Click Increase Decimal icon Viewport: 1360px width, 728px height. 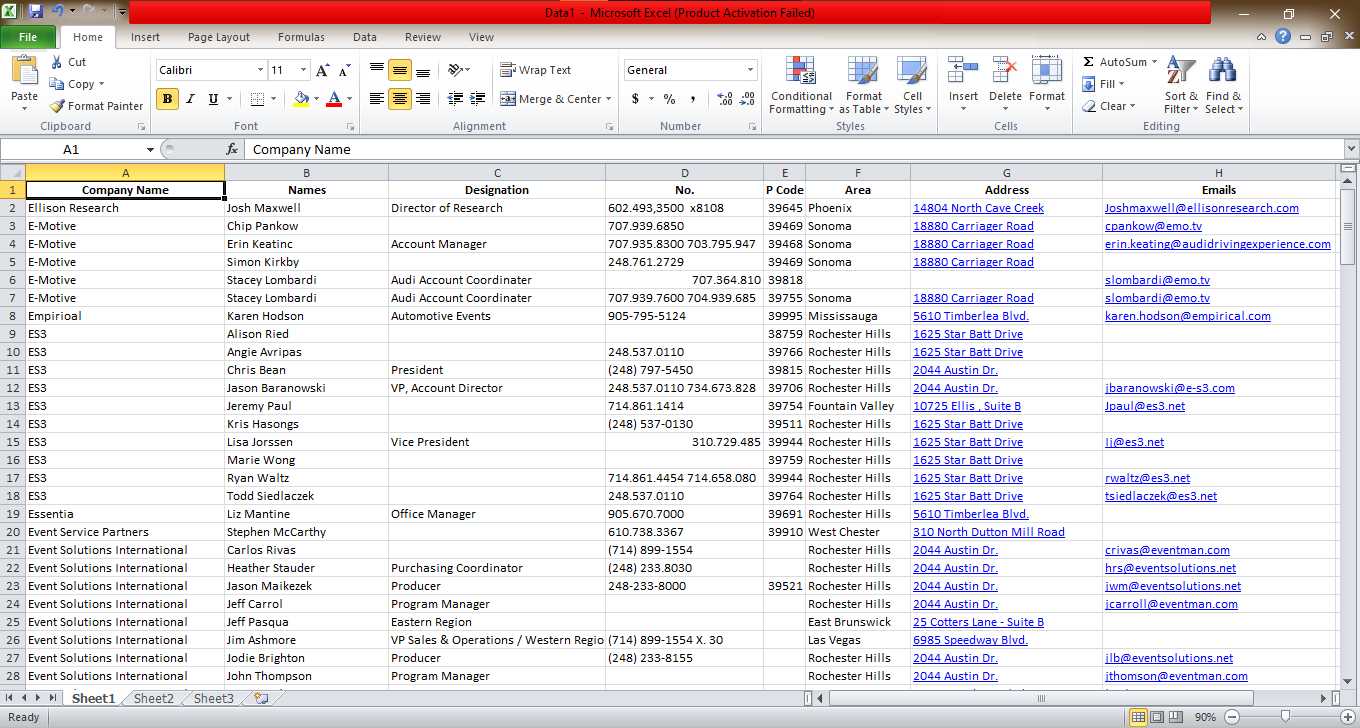tap(724, 99)
